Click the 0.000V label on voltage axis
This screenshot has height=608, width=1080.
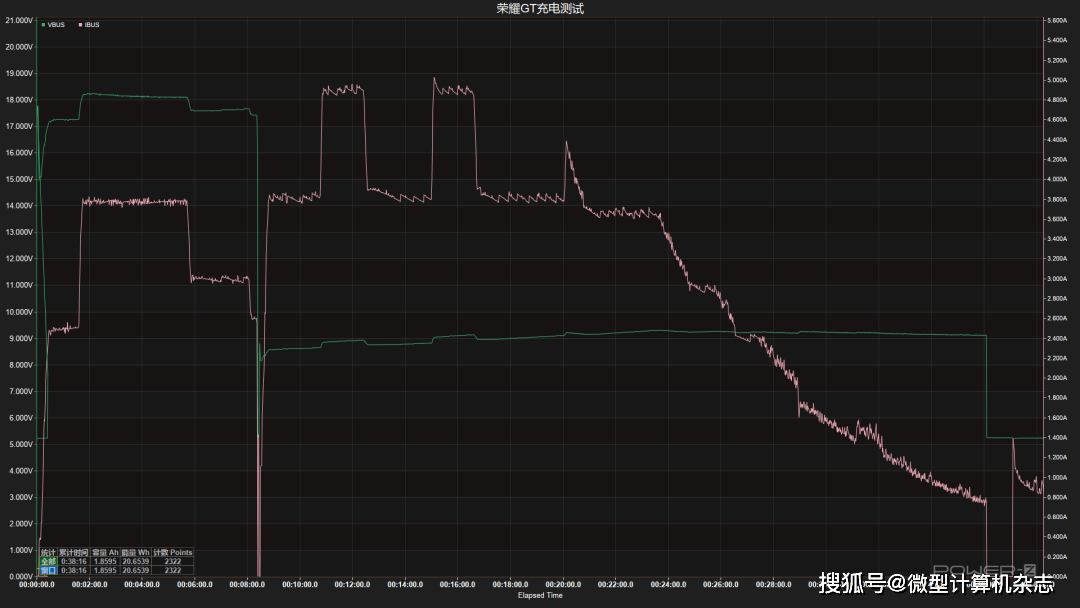pos(21,577)
